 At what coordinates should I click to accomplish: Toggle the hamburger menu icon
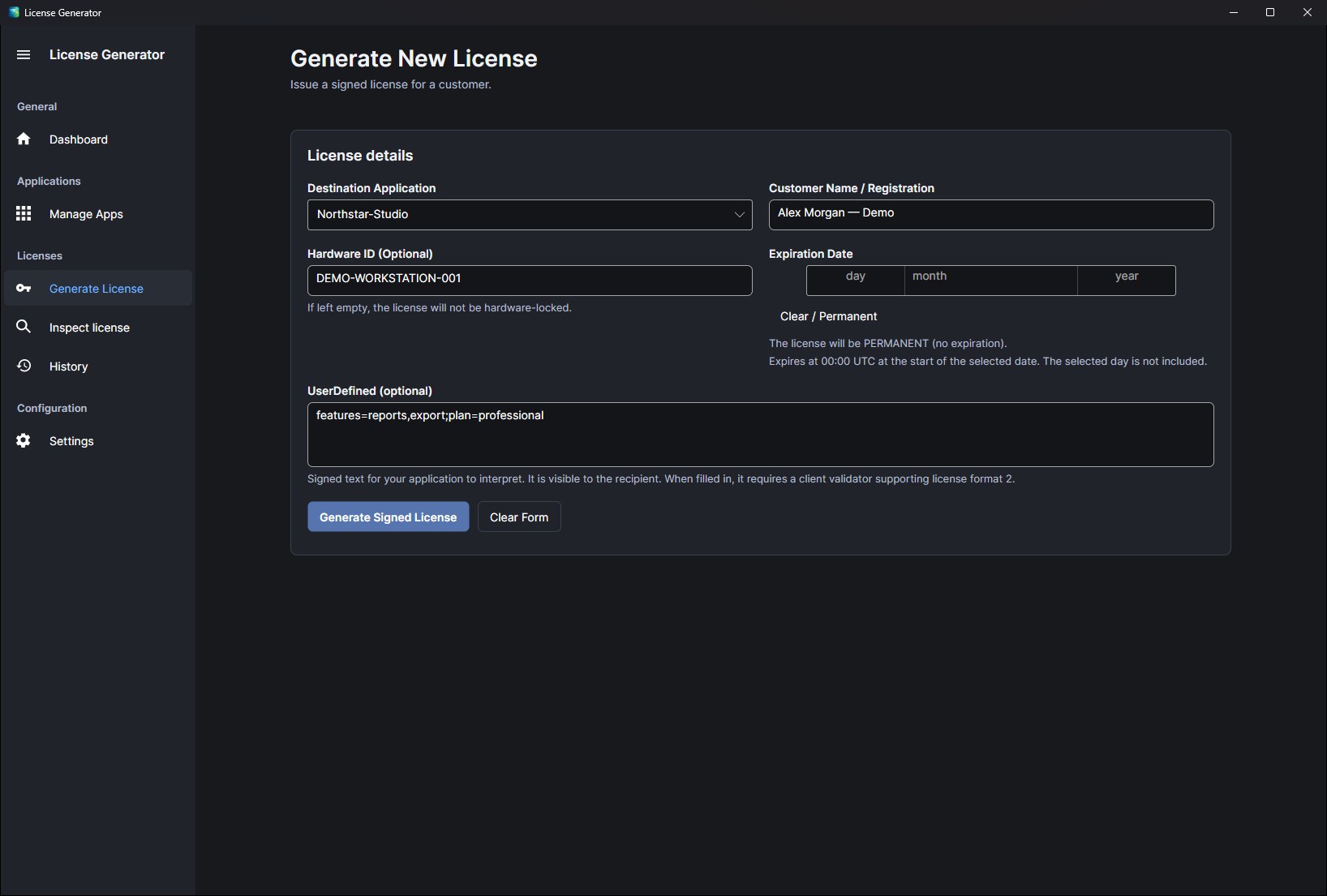pyautogui.click(x=24, y=54)
